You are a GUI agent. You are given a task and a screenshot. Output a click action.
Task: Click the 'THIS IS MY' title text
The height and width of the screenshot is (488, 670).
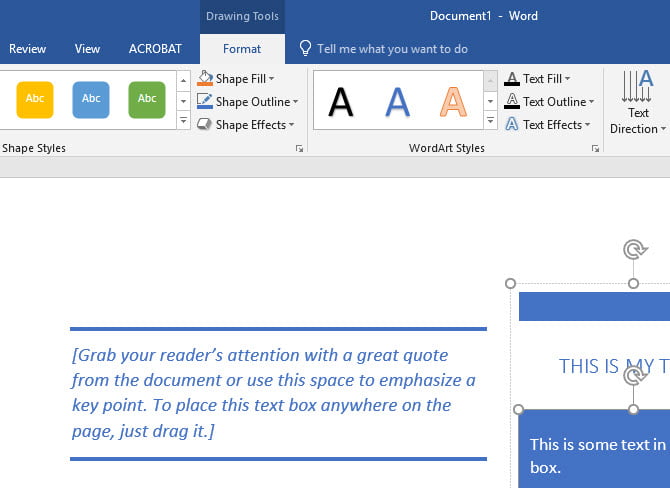pyautogui.click(x=607, y=366)
